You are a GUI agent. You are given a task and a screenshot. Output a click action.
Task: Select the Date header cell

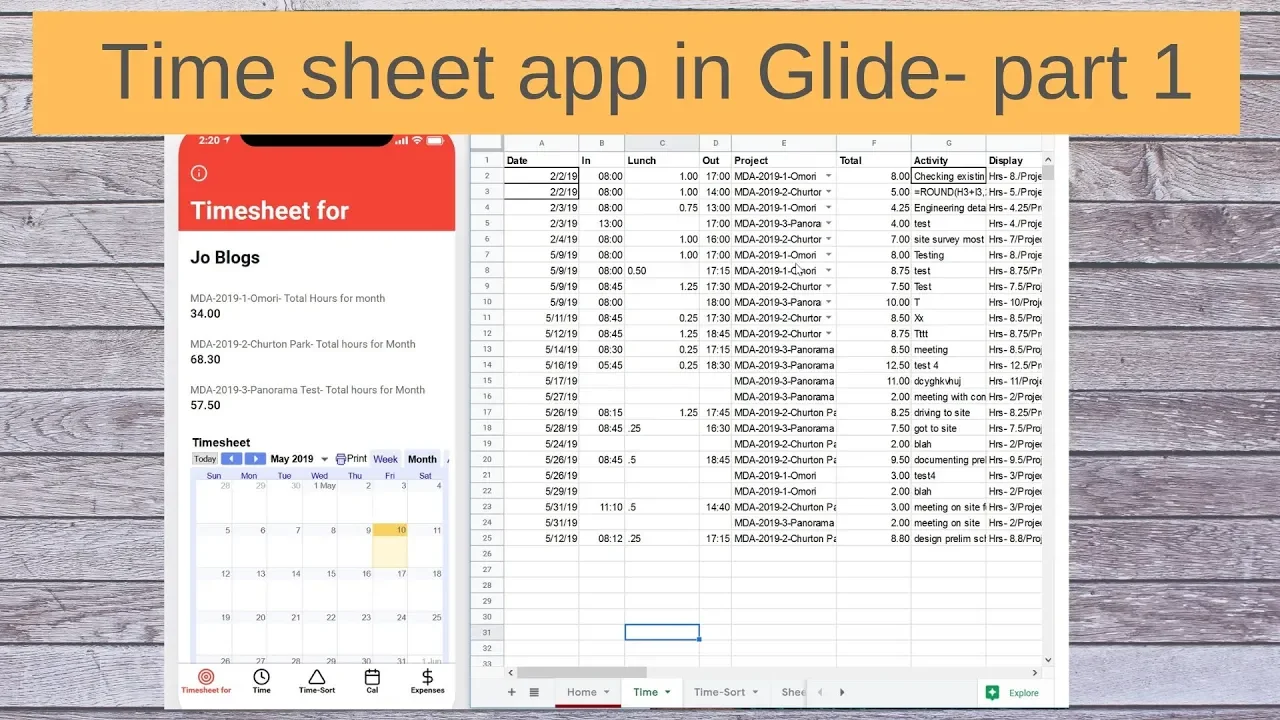pyautogui.click(x=541, y=160)
